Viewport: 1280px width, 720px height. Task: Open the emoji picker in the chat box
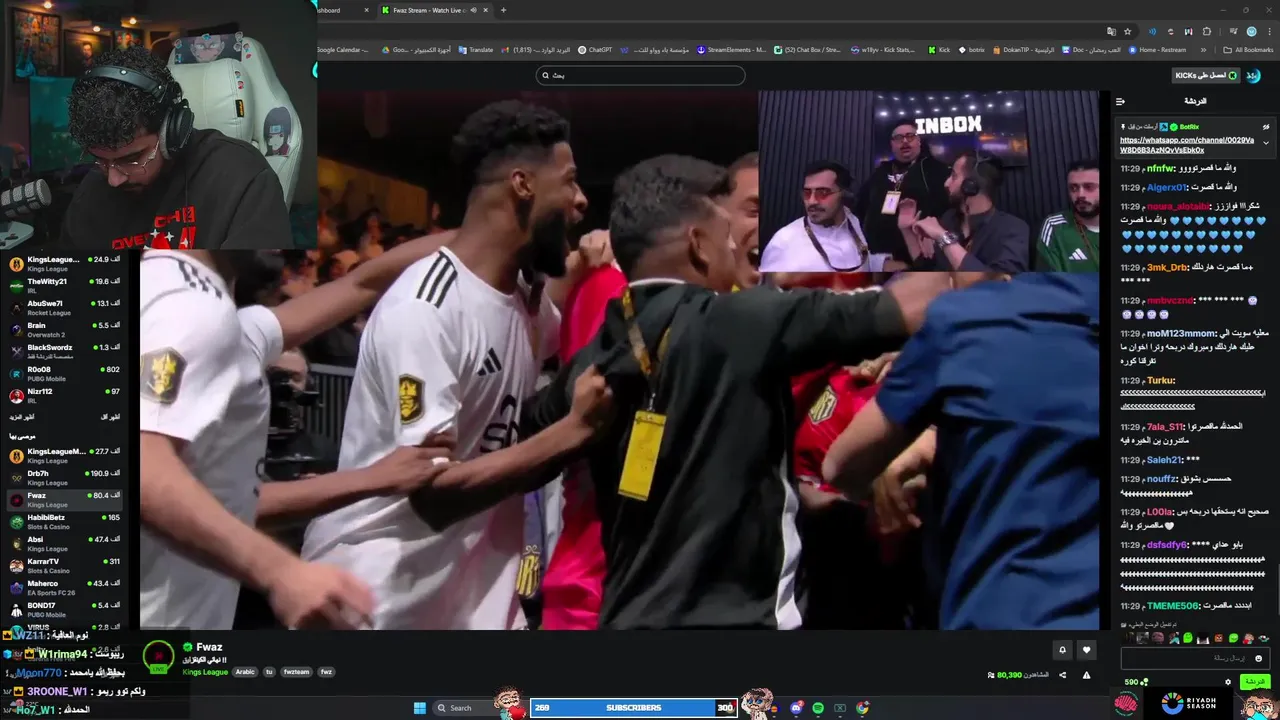(1258, 658)
